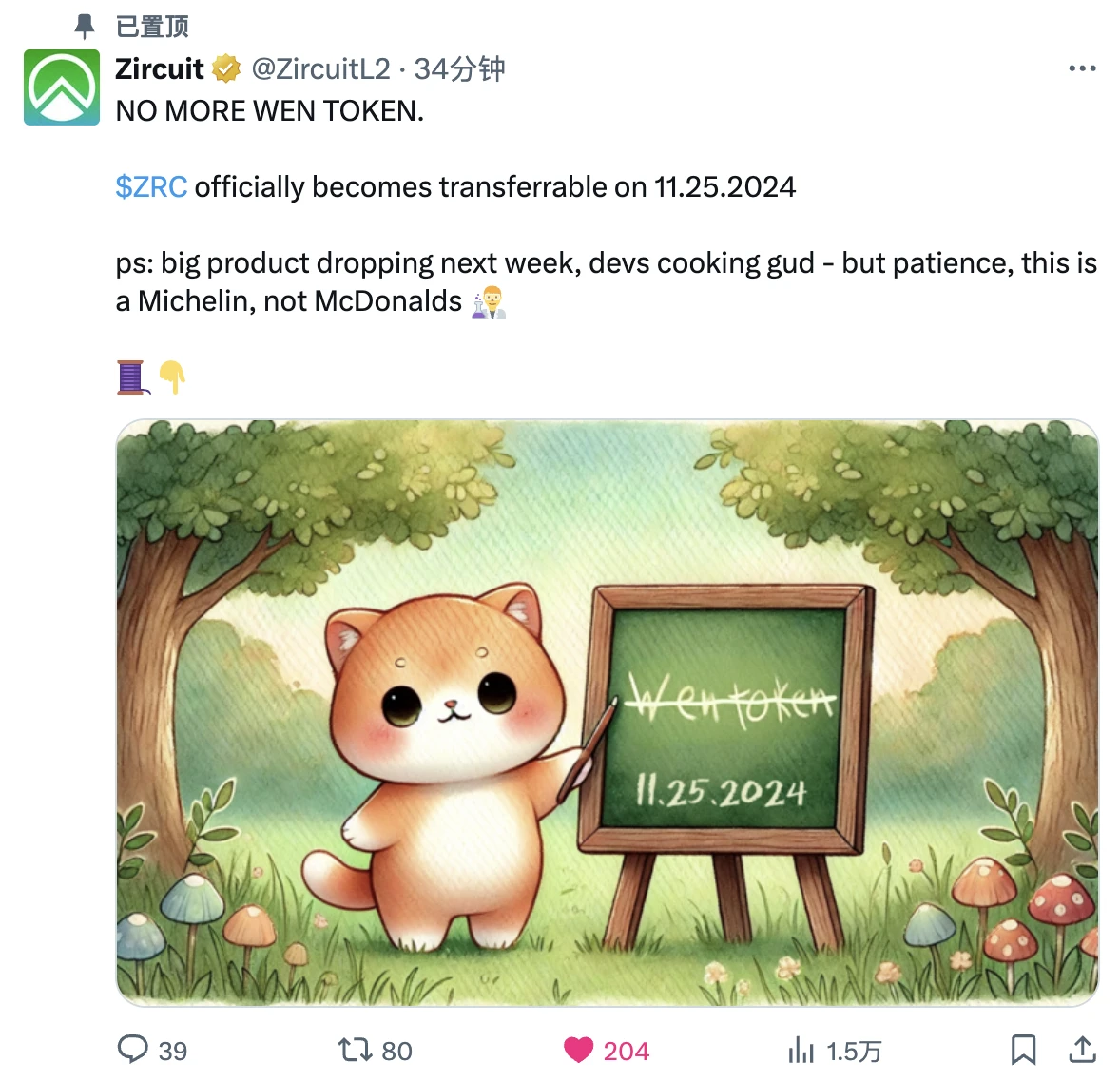Click the 1.5万 view count

click(x=854, y=1052)
